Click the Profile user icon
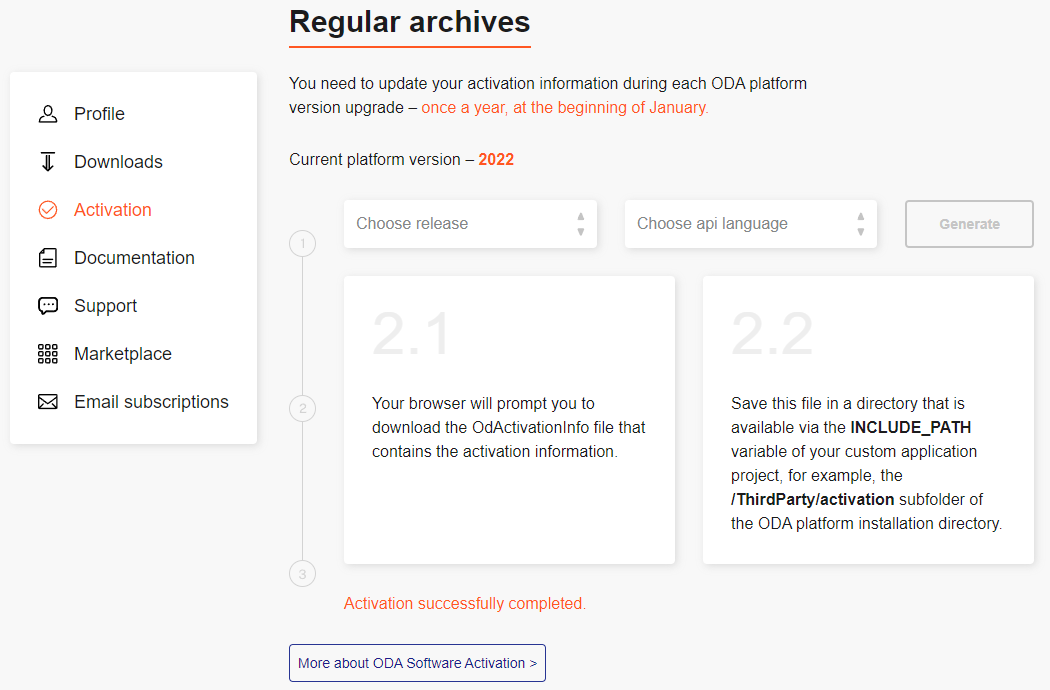 48,114
